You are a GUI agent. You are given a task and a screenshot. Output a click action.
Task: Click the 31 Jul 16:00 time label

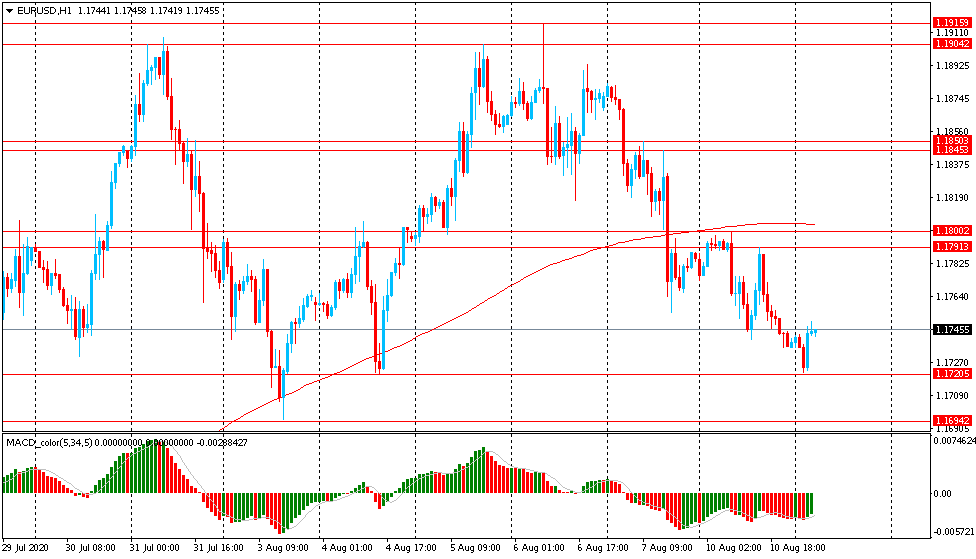coord(218,548)
